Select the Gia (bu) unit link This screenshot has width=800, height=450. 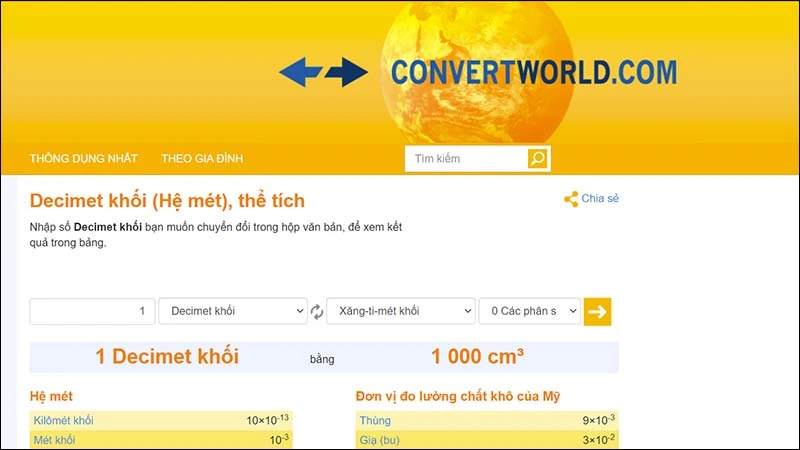point(382,440)
